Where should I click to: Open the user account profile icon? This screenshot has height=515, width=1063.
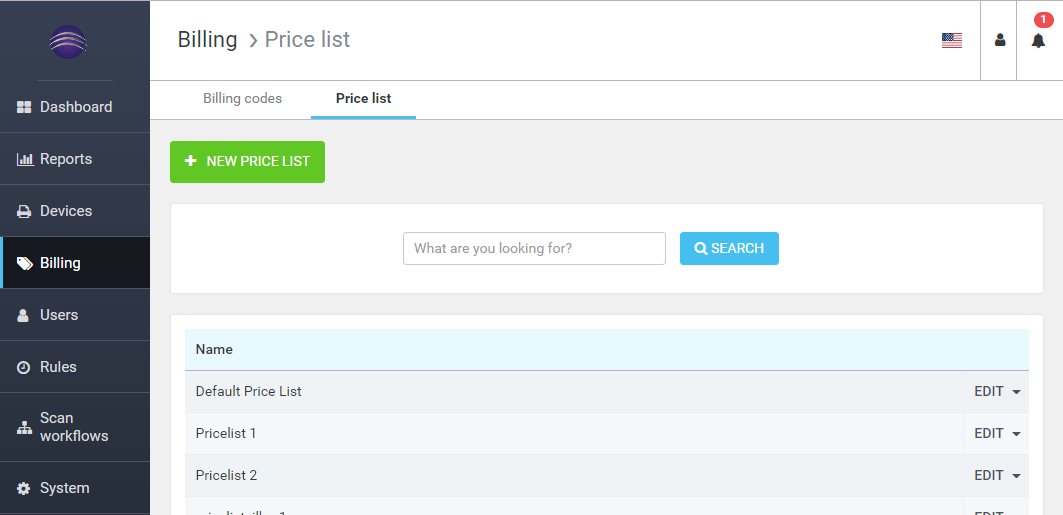pyautogui.click(x=1000, y=40)
